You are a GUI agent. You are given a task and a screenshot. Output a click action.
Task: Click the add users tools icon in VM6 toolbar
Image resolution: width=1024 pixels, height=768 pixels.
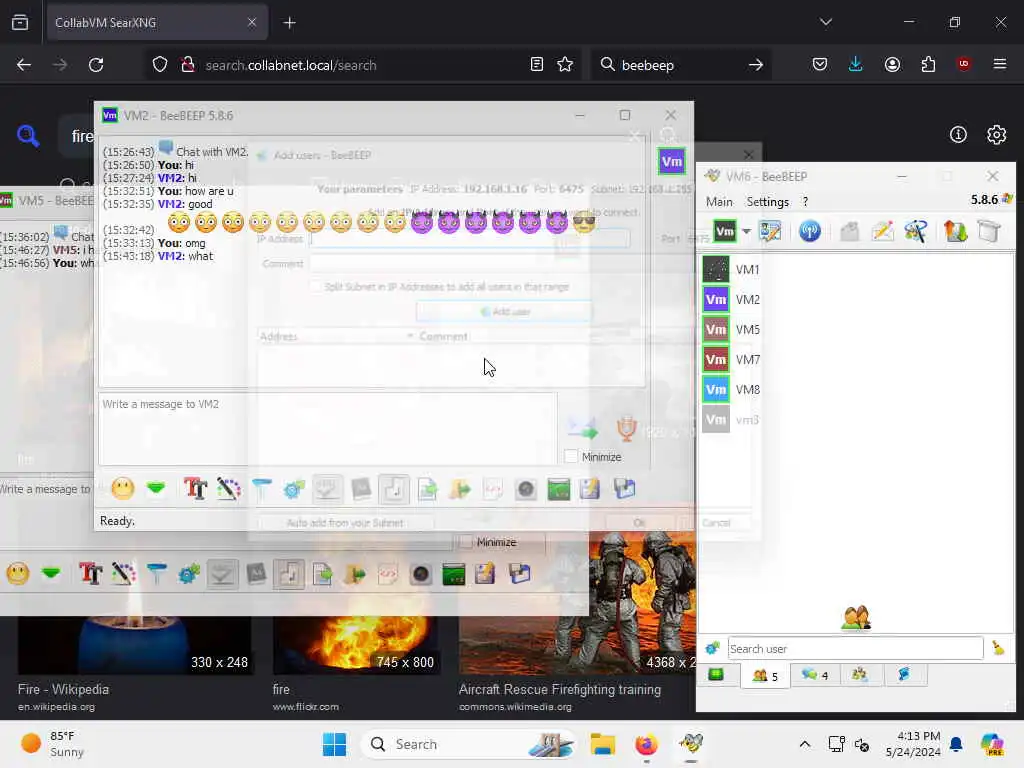click(916, 231)
